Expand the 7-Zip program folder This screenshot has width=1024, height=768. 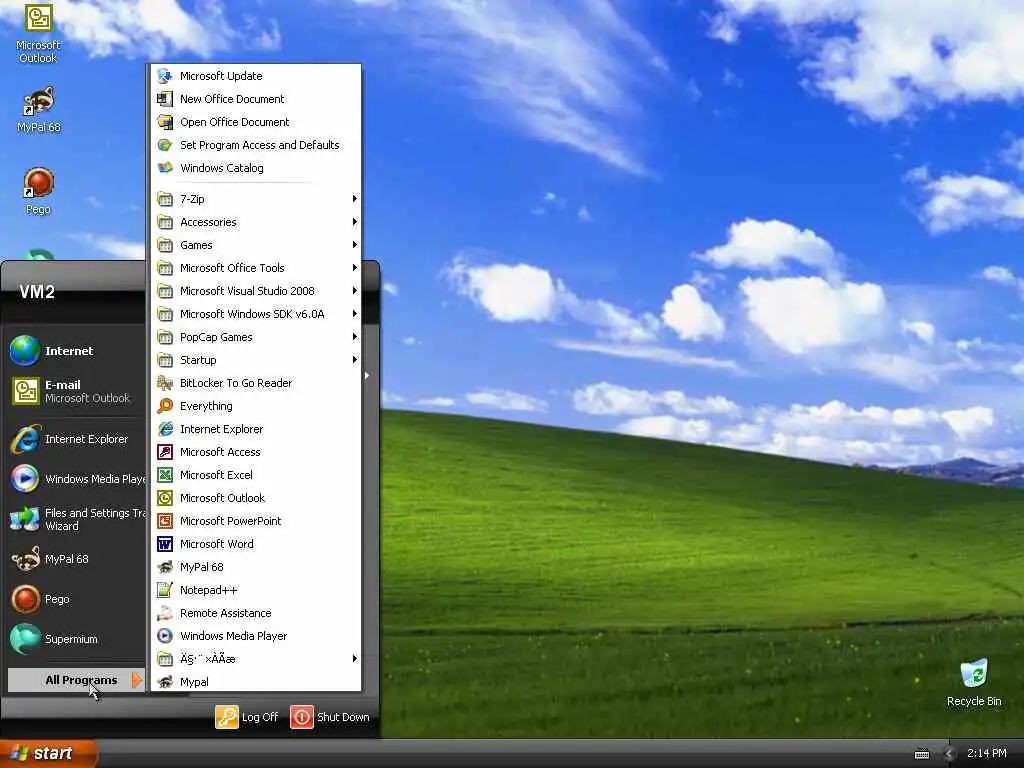pyautogui.click(x=256, y=199)
